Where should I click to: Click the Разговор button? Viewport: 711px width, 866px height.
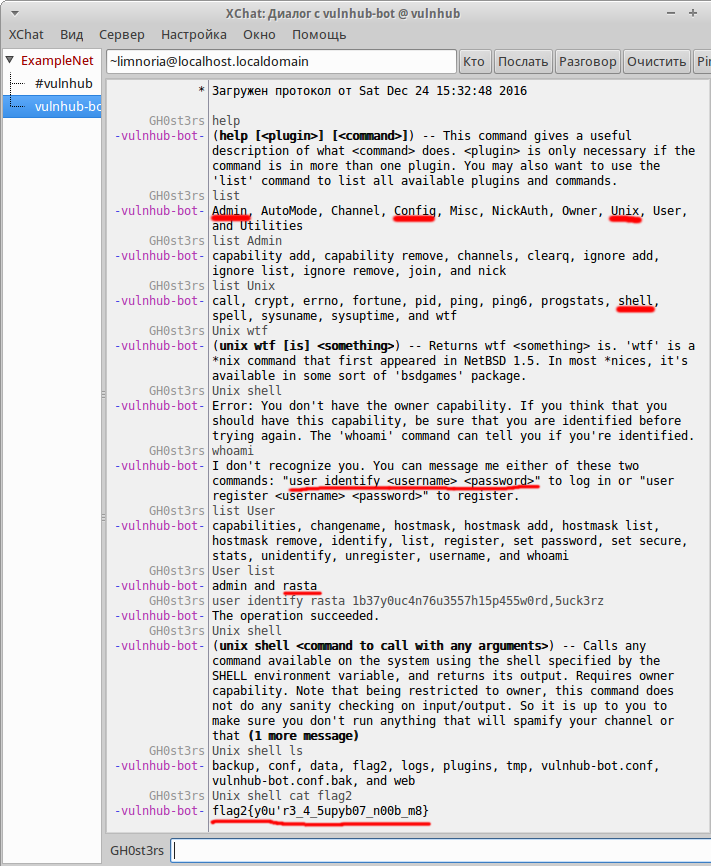(x=587, y=61)
